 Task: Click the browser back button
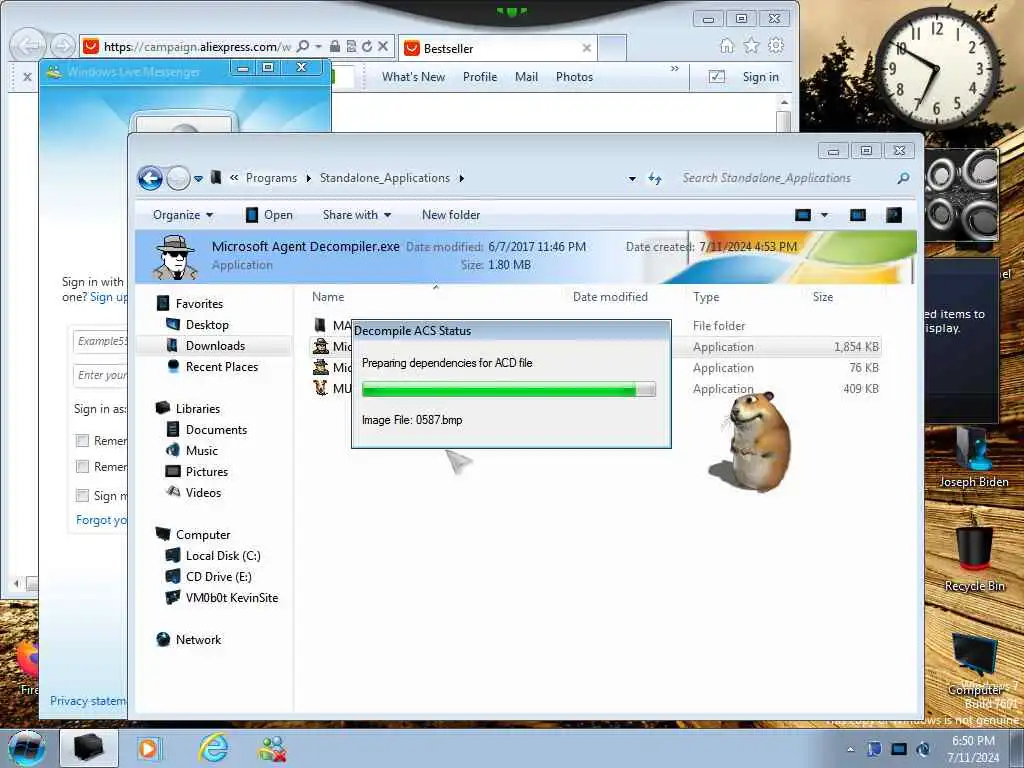(x=27, y=46)
